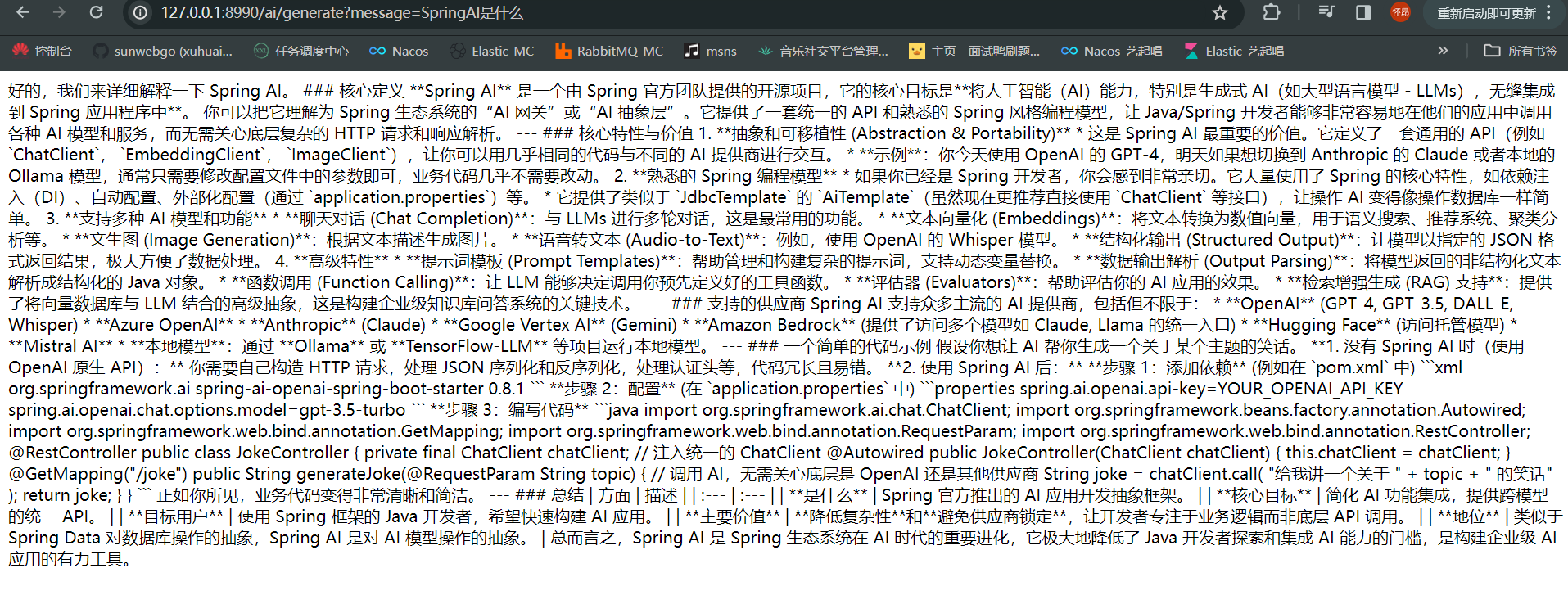Open the RabbitMQ-MC bookmark
Screen dimensions: 1568x595
[609, 51]
